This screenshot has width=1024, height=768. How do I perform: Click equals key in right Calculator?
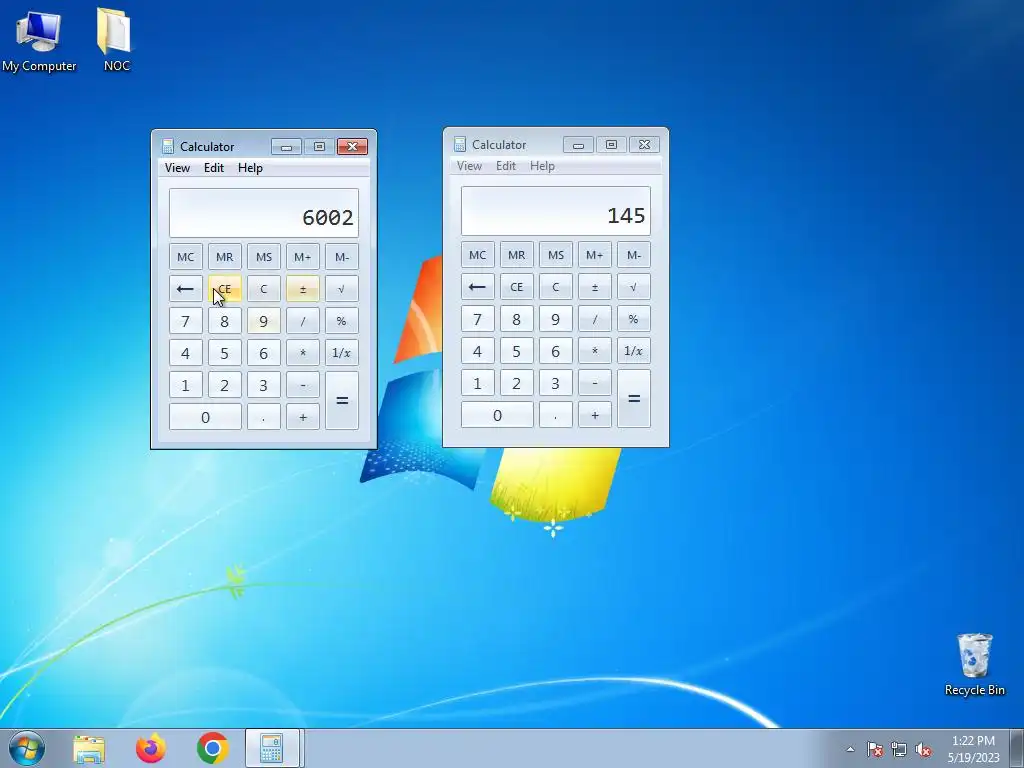pyautogui.click(x=633, y=398)
